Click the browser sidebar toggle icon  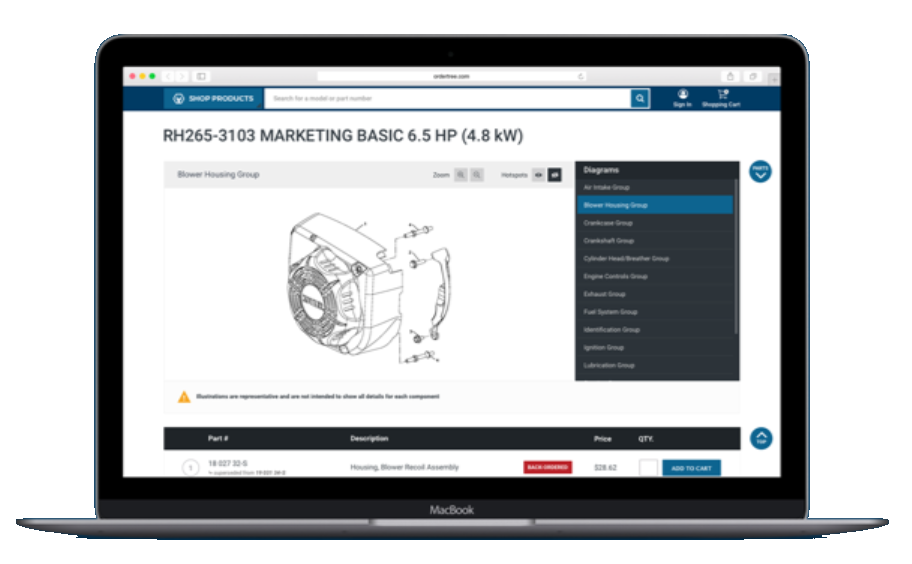point(201,76)
